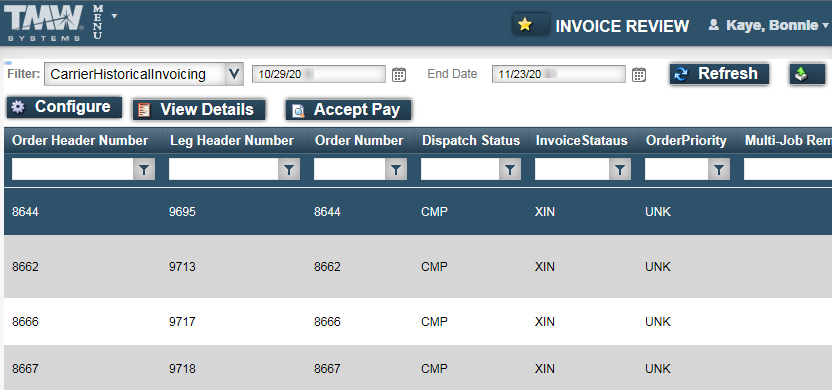Click the Order Number filter funnel

click(395, 170)
